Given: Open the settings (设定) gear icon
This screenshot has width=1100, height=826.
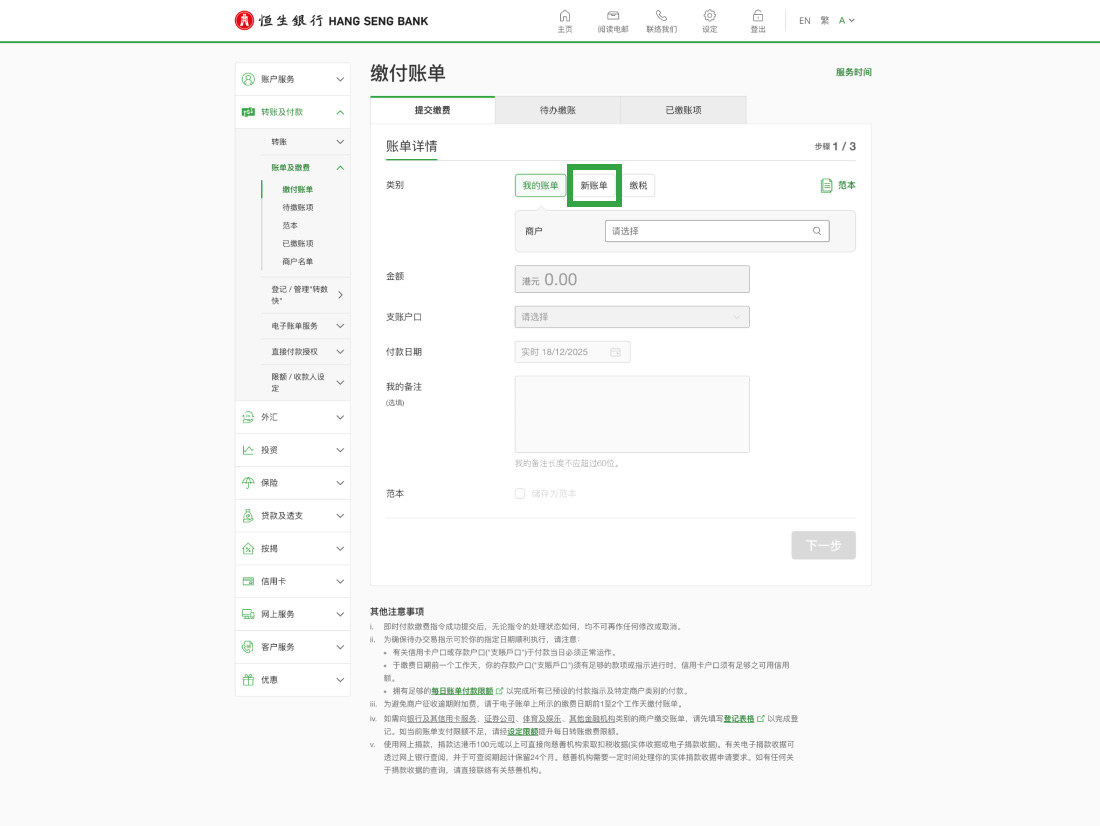Looking at the screenshot, I should (x=709, y=16).
